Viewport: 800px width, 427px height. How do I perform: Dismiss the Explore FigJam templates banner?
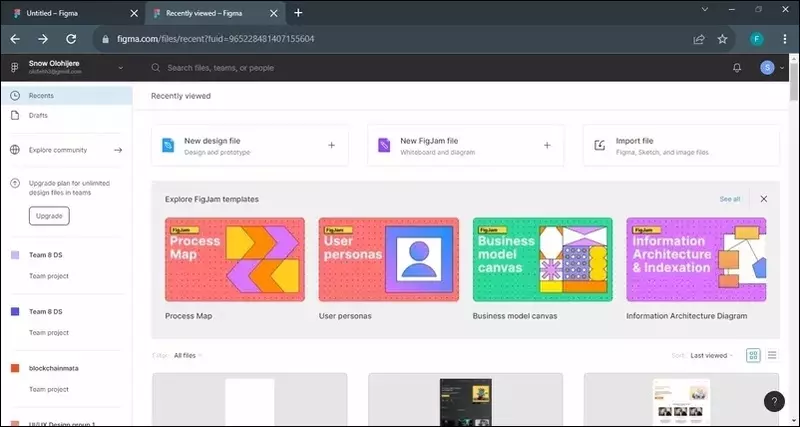[x=763, y=199]
